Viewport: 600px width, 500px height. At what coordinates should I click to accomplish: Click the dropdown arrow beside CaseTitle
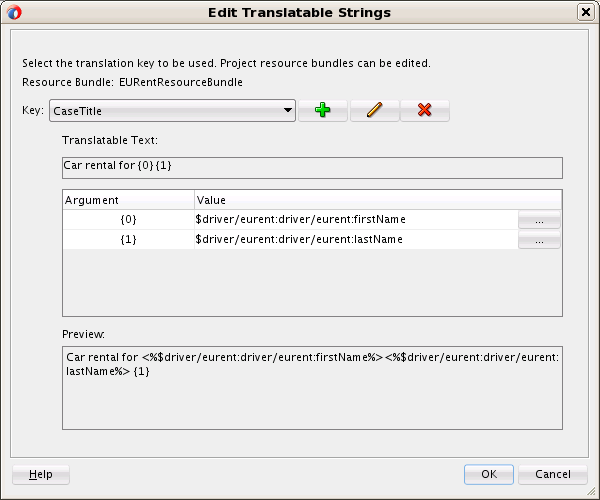pyautogui.click(x=288, y=110)
